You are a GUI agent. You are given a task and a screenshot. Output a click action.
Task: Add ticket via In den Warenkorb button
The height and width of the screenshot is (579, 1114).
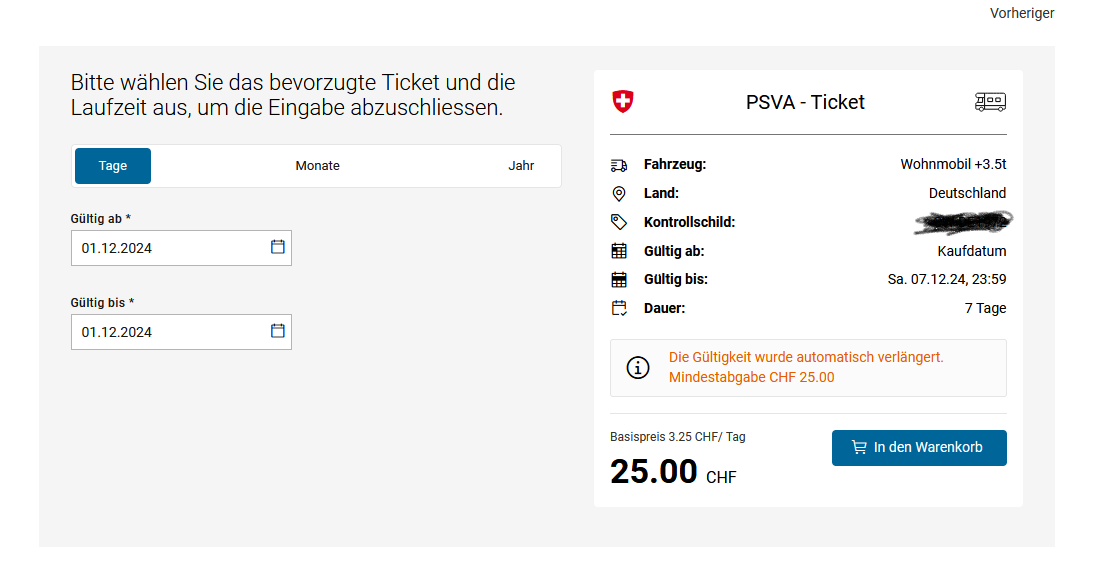[x=919, y=448]
